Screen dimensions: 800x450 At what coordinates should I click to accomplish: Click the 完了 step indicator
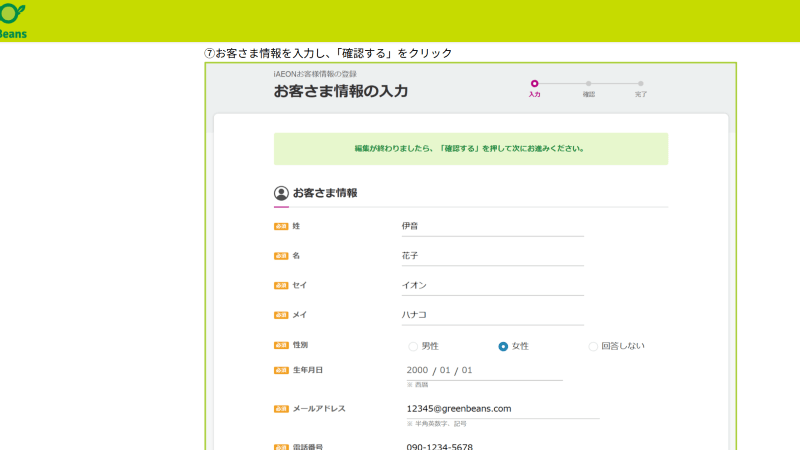(x=641, y=89)
